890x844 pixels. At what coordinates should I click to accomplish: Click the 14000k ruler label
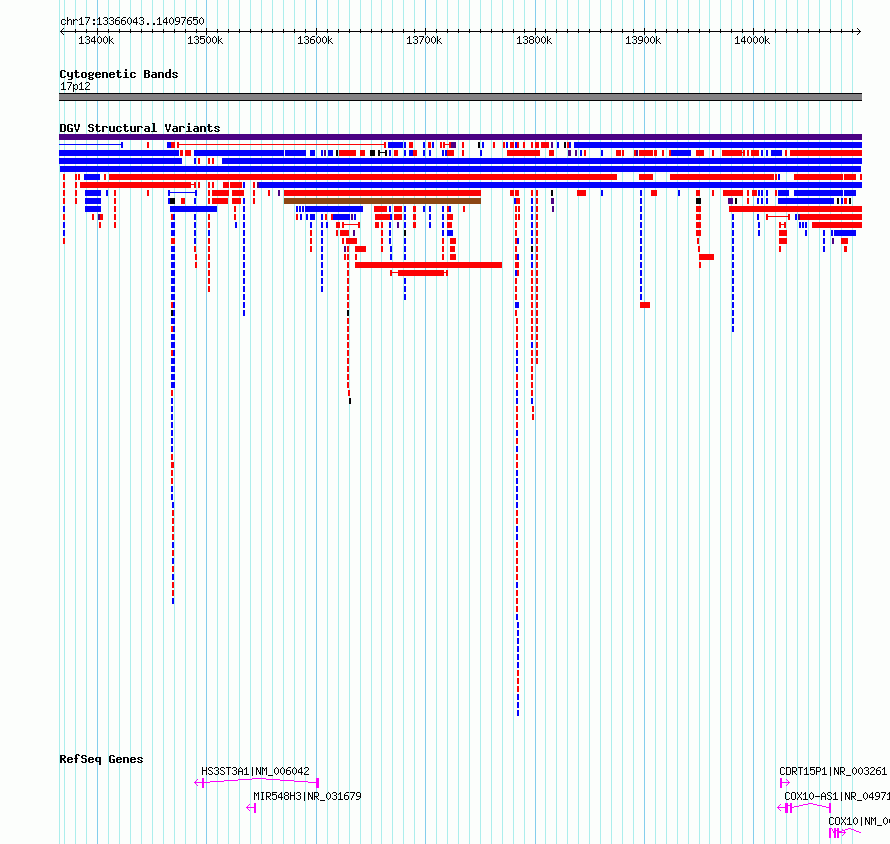(x=752, y=40)
